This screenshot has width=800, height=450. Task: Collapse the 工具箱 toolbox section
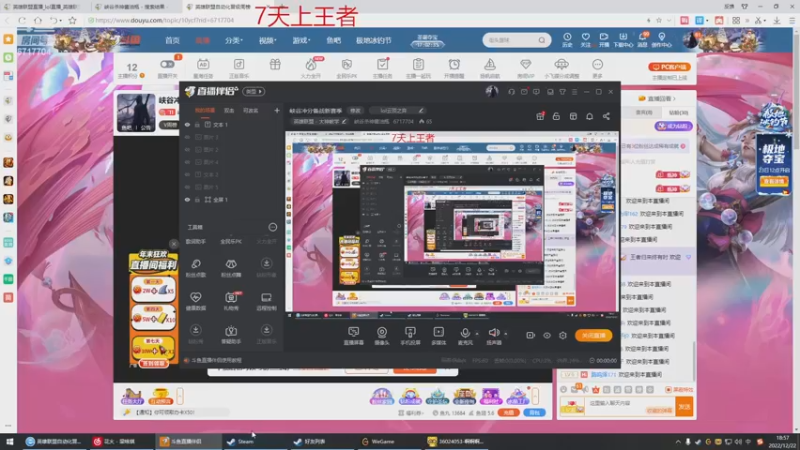tap(273, 227)
